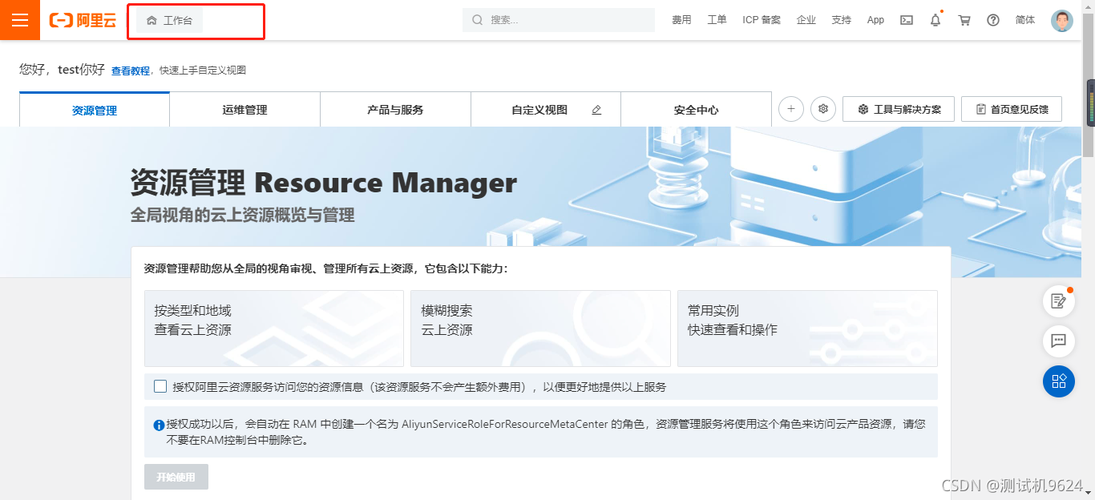Switch to the 自定义视图 tab

539,110
